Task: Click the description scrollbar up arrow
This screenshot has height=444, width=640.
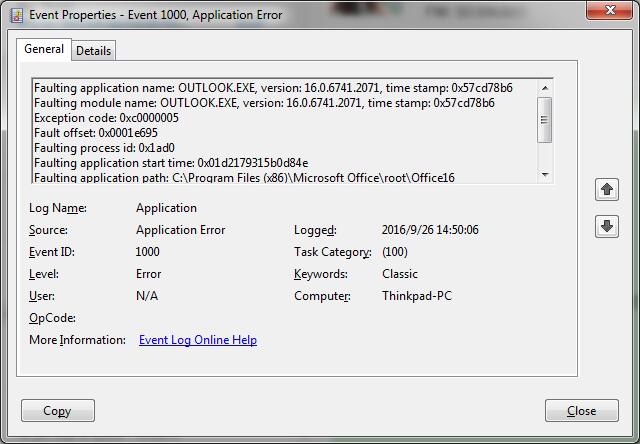Action: point(545,88)
